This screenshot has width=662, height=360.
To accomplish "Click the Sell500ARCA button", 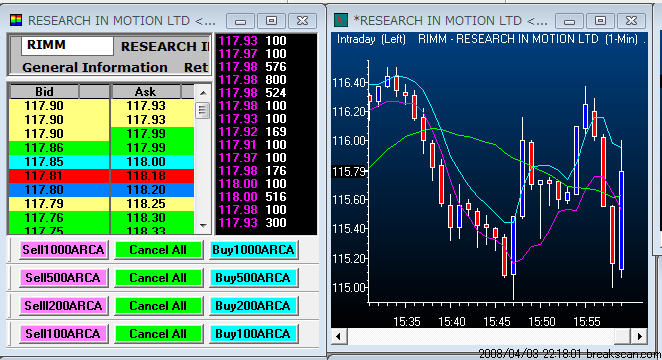I will [63, 278].
